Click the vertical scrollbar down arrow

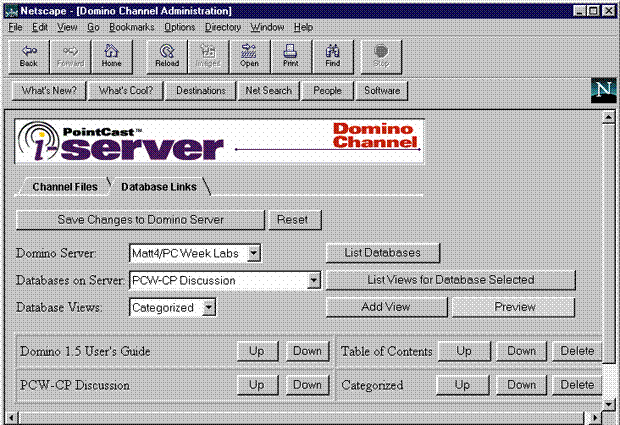click(608, 404)
